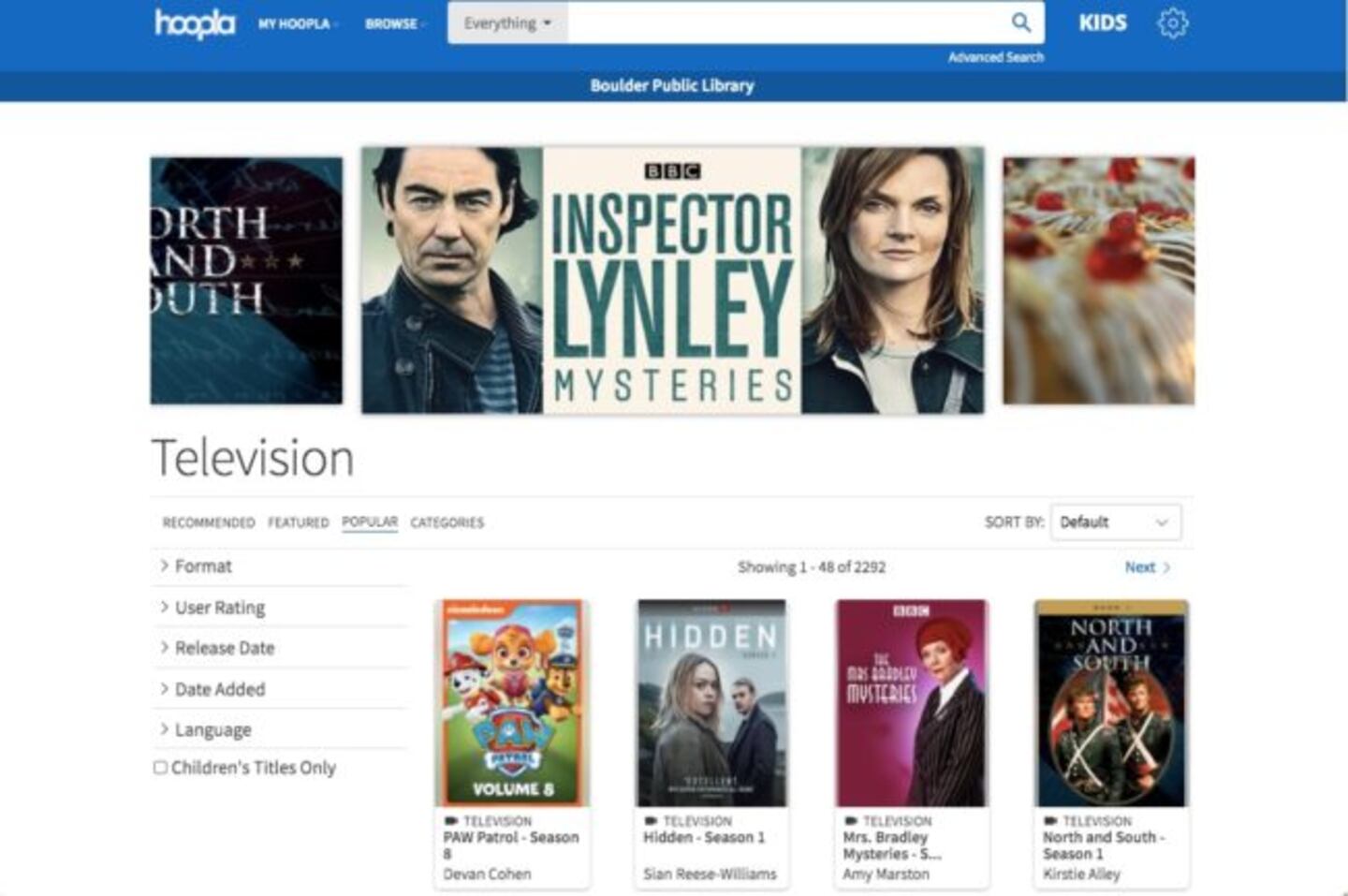The width and height of the screenshot is (1348, 896).
Task: Click the search magnifier icon
Action: (1020, 22)
